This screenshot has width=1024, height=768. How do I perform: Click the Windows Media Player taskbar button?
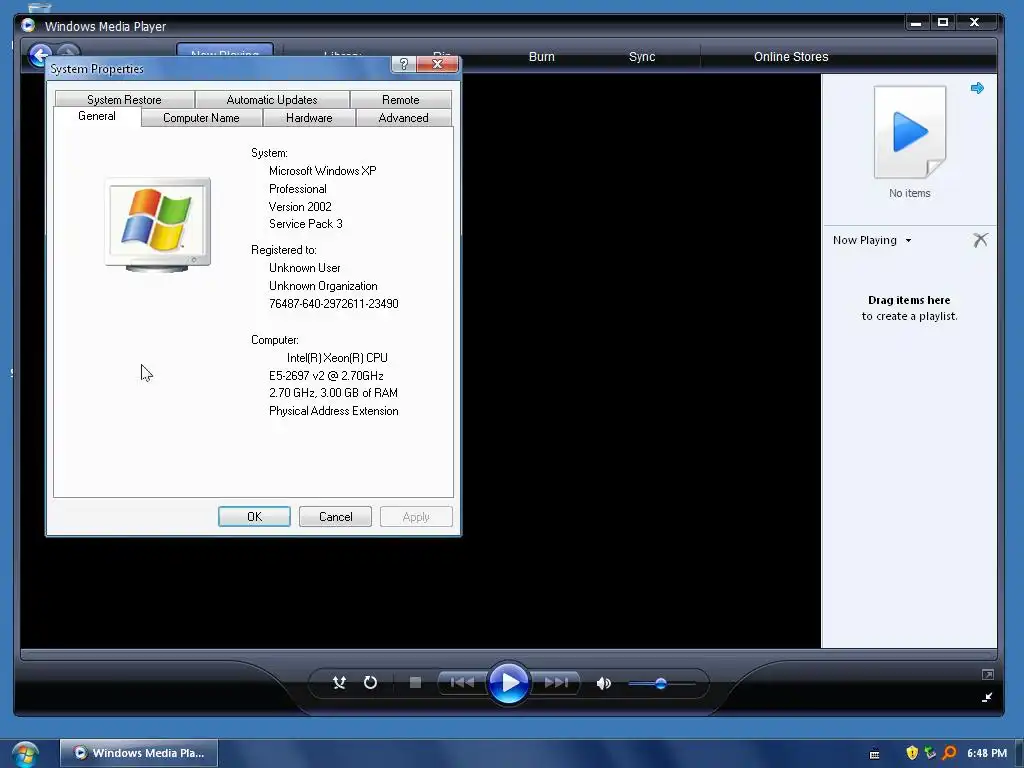(138, 753)
